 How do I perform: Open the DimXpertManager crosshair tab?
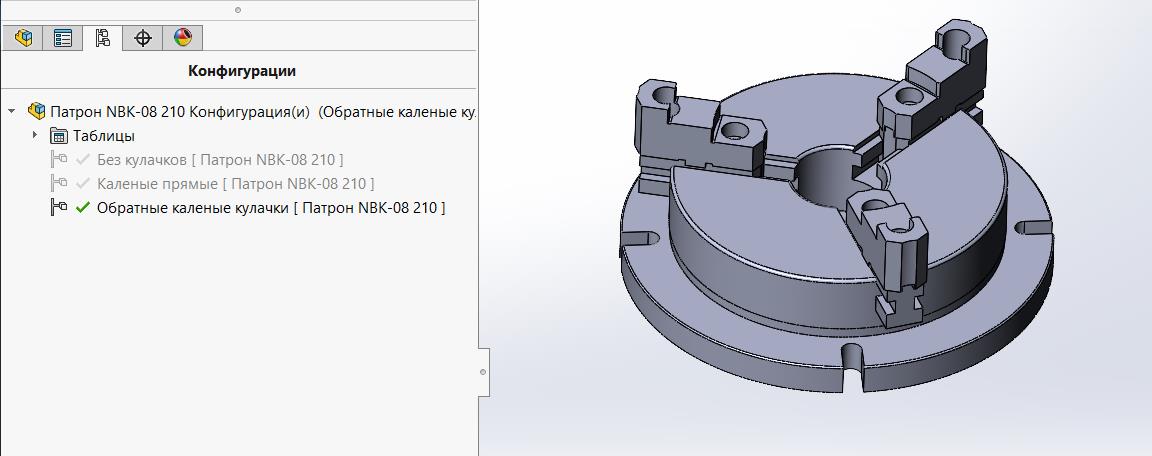coord(143,38)
